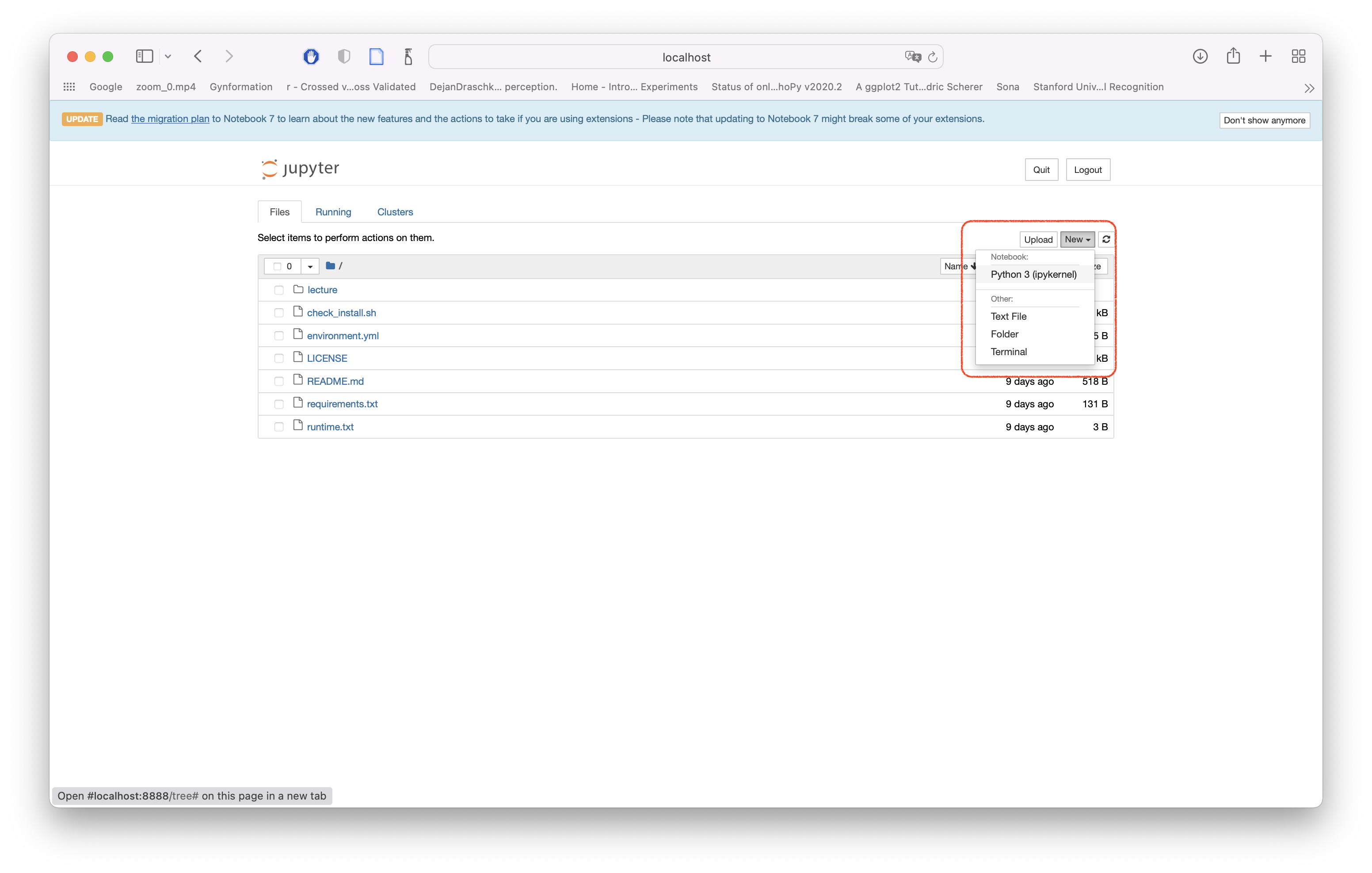
Task: Click the Safari downloads icon
Action: click(1200, 57)
